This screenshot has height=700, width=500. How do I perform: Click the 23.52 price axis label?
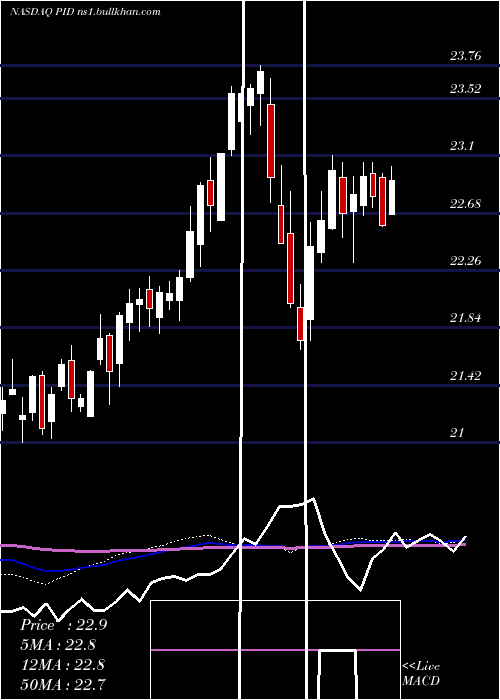[x=465, y=88]
